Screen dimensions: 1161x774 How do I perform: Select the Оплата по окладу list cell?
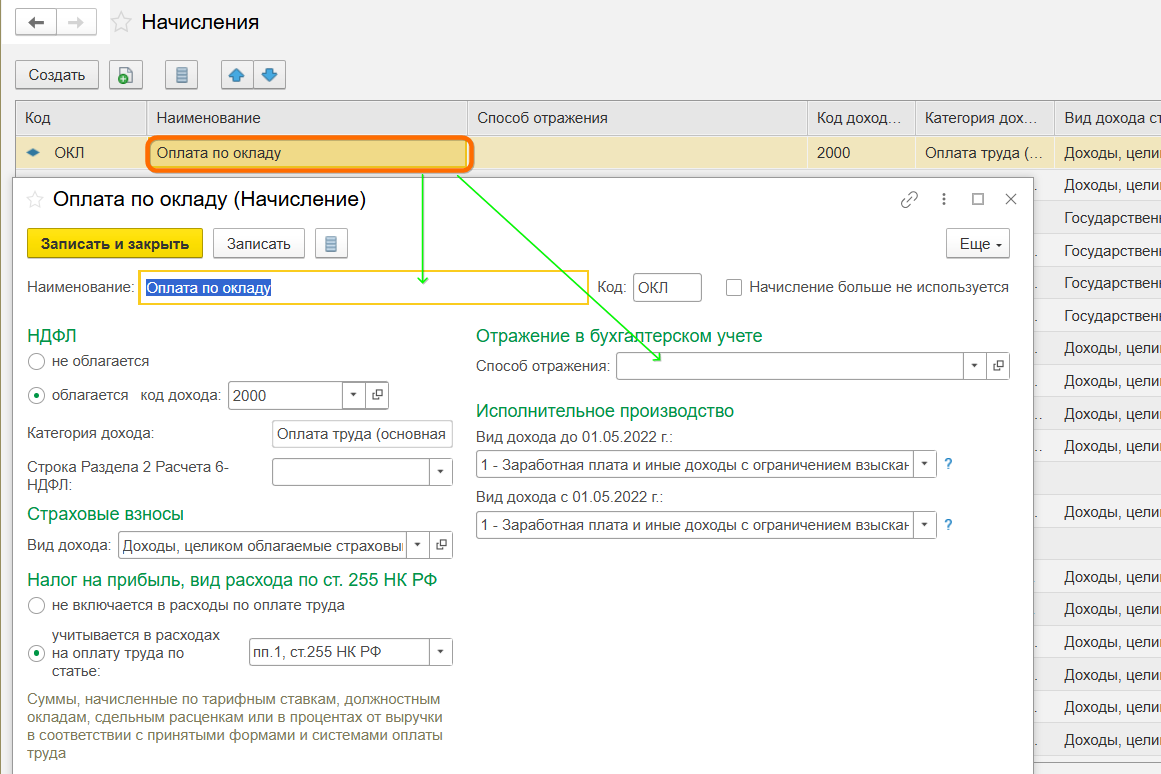[x=309, y=153]
